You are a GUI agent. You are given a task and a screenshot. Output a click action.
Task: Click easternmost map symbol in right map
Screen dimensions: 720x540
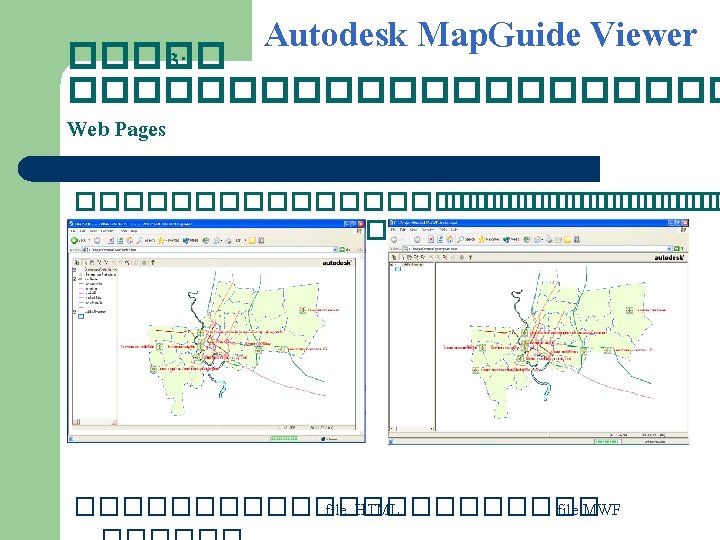[630, 310]
